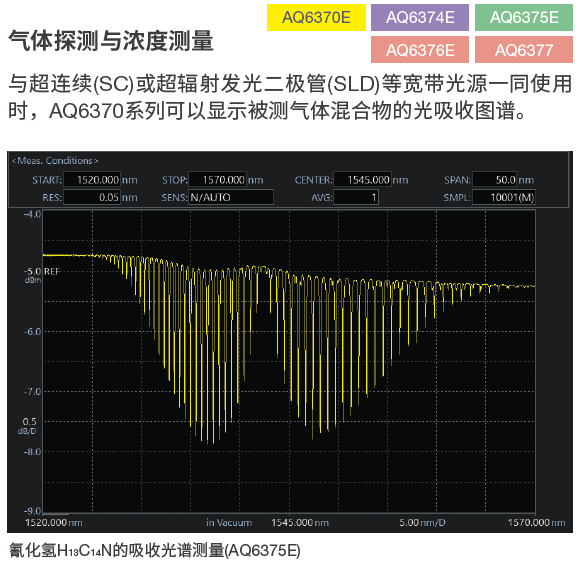The width and height of the screenshot is (580, 565).
Task: Click the -5.0 REF level label
Action: click(41, 272)
